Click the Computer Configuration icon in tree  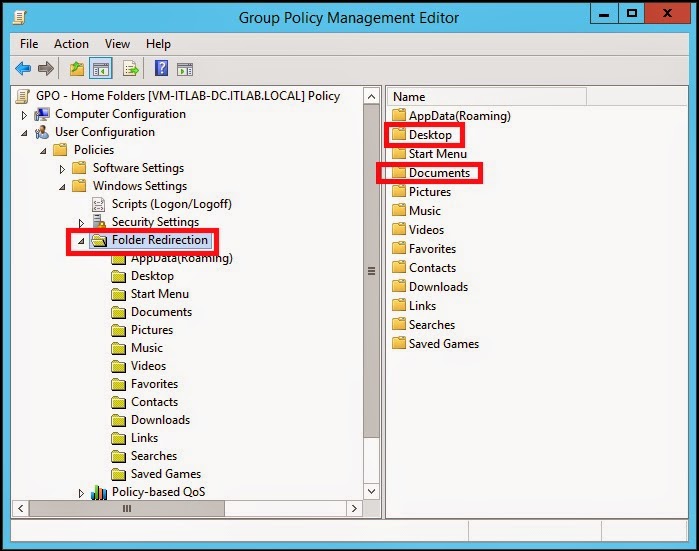(x=42, y=114)
